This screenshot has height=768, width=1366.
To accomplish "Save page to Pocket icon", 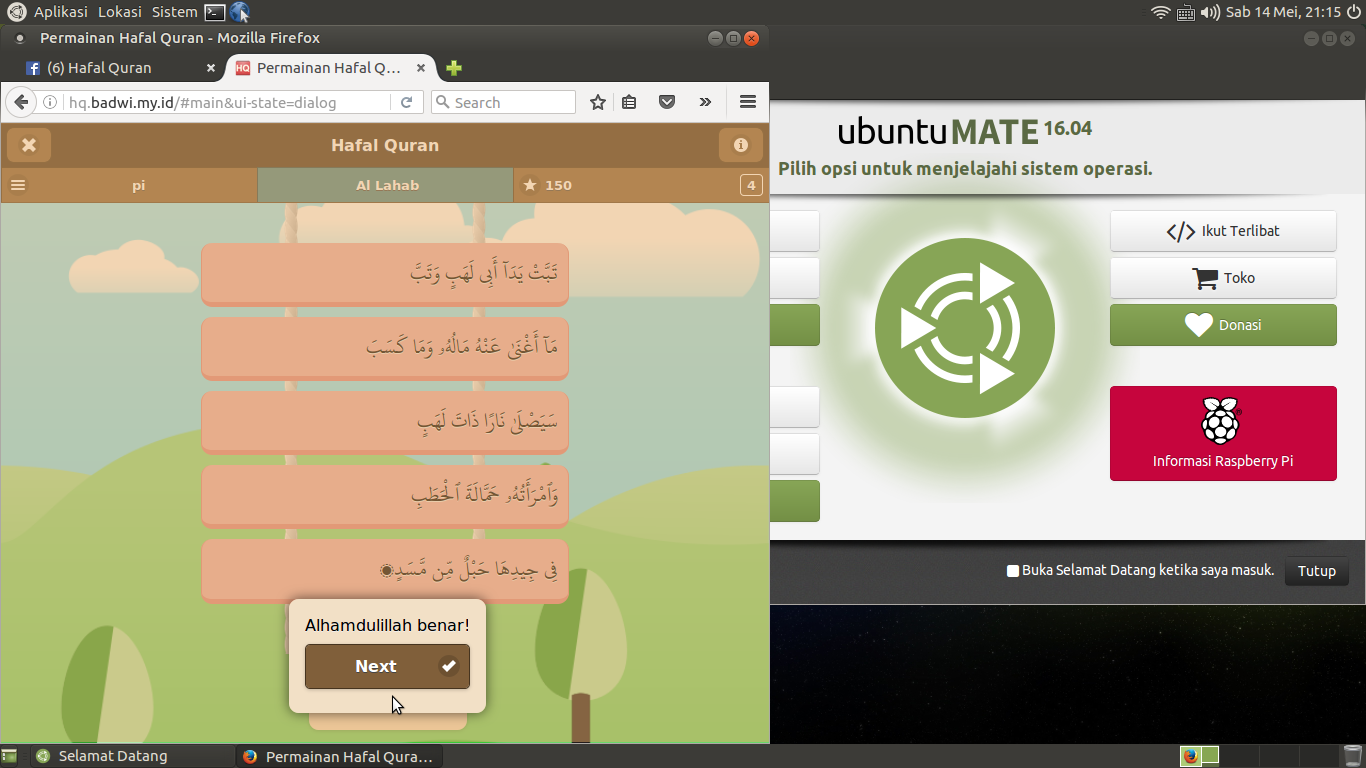I will click(666, 102).
